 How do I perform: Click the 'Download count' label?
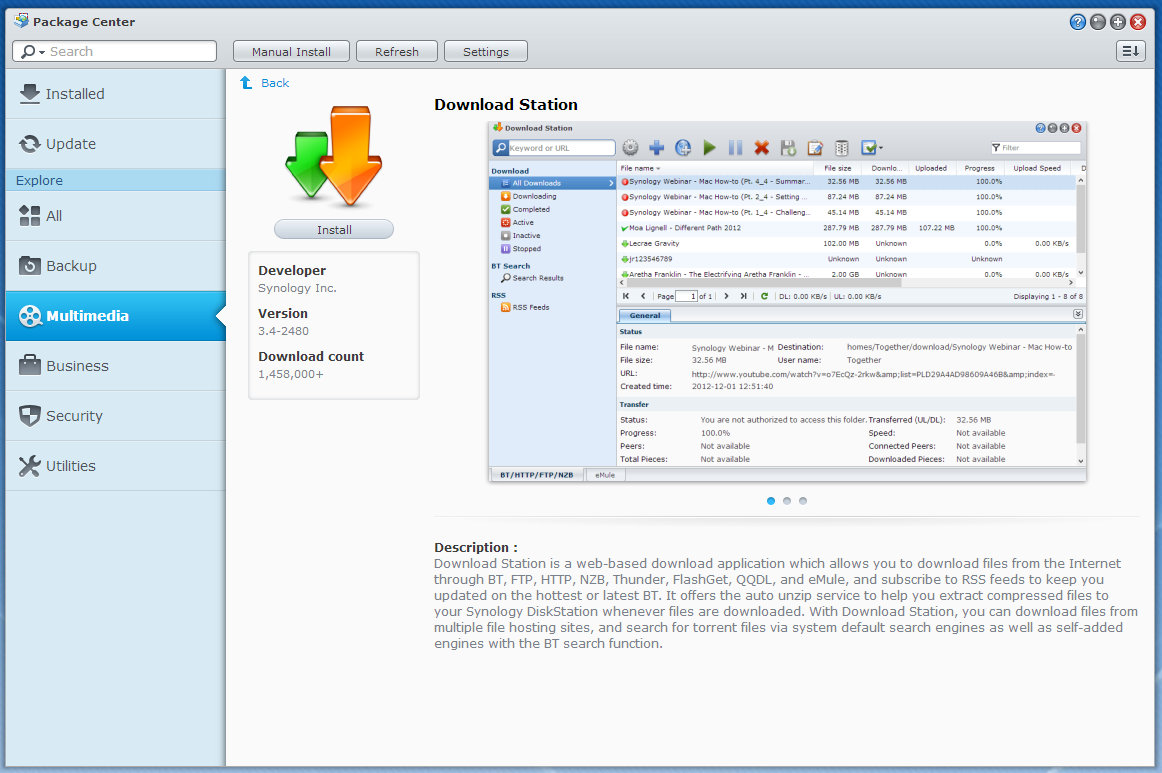(x=311, y=356)
